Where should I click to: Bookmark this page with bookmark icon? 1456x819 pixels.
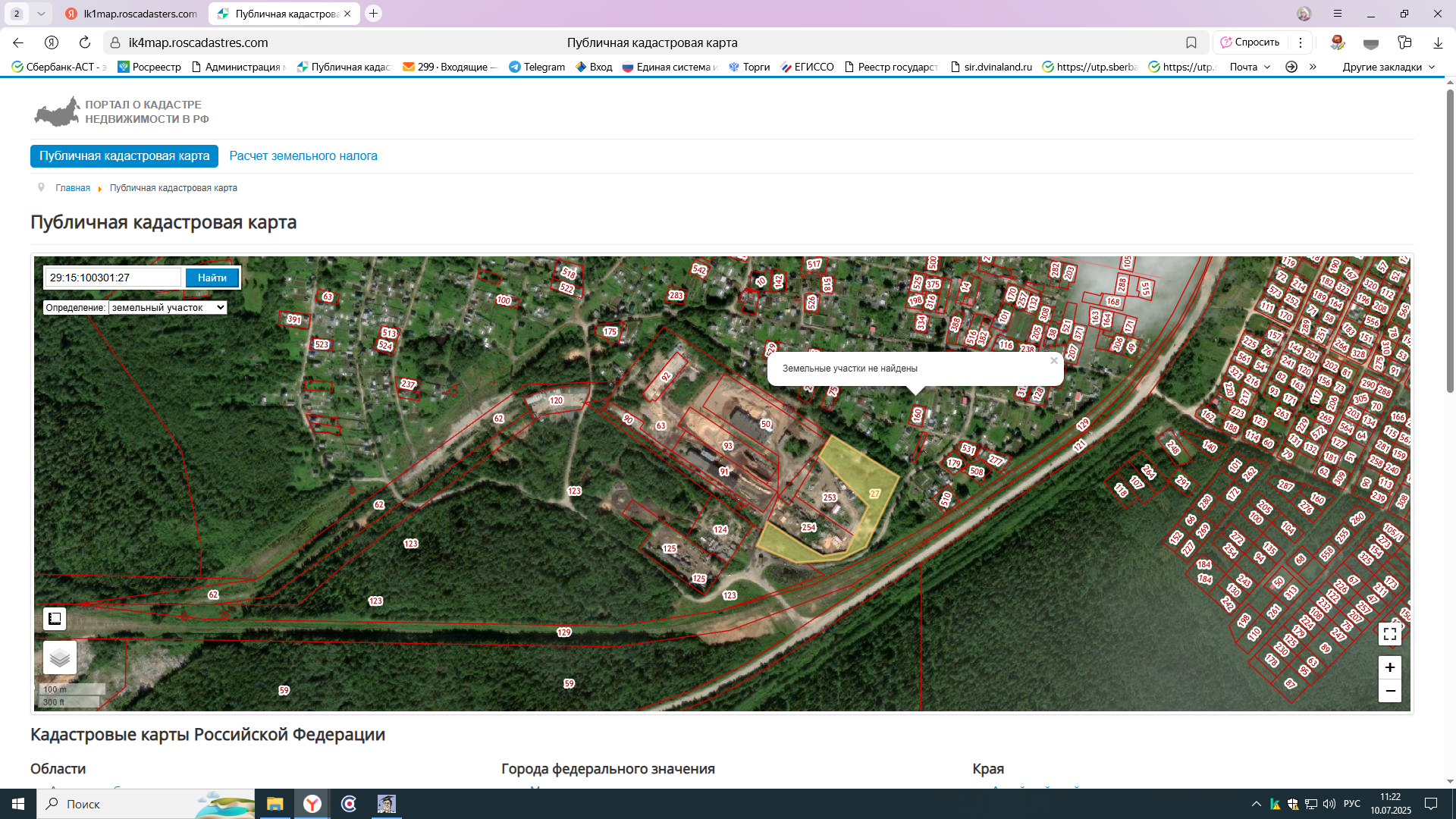[x=1191, y=42]
